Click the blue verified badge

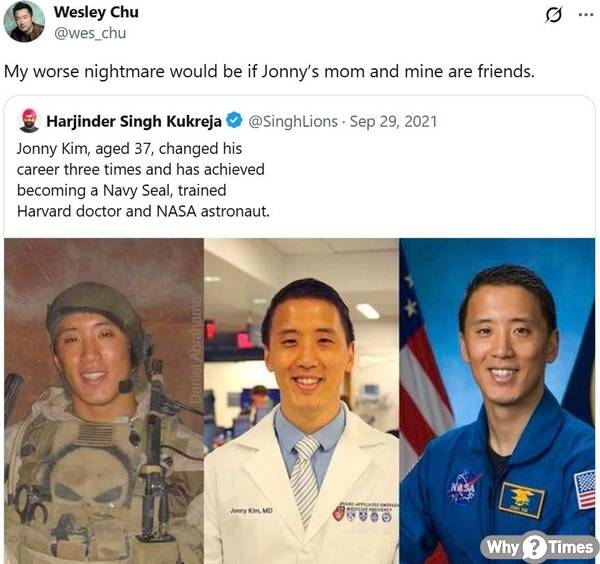click(234, 121)
